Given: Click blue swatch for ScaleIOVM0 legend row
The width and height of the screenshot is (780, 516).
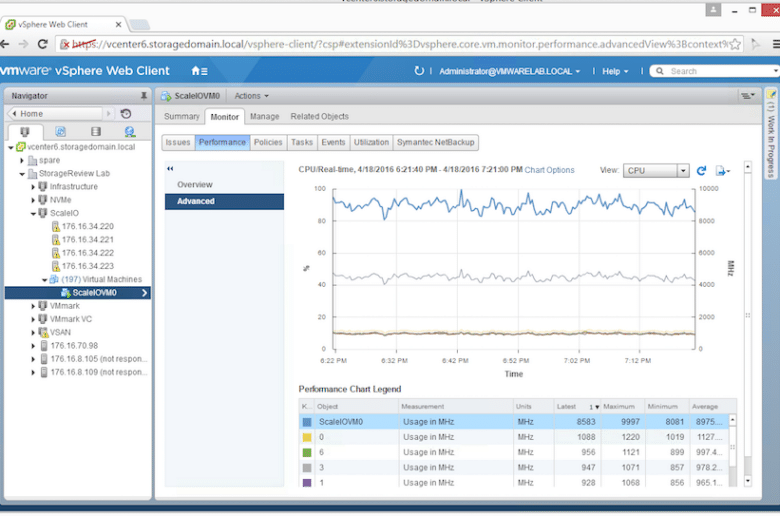Looking at the screenshot, I should (x=307, y=422).
